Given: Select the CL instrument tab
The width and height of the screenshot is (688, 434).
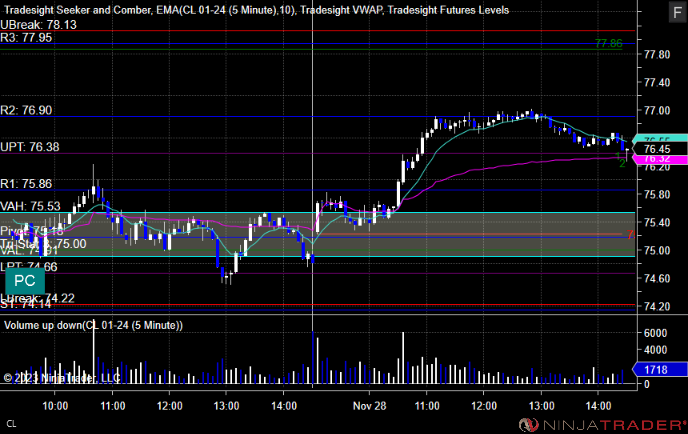Looking at the screenshot, I should pos(11,424).
